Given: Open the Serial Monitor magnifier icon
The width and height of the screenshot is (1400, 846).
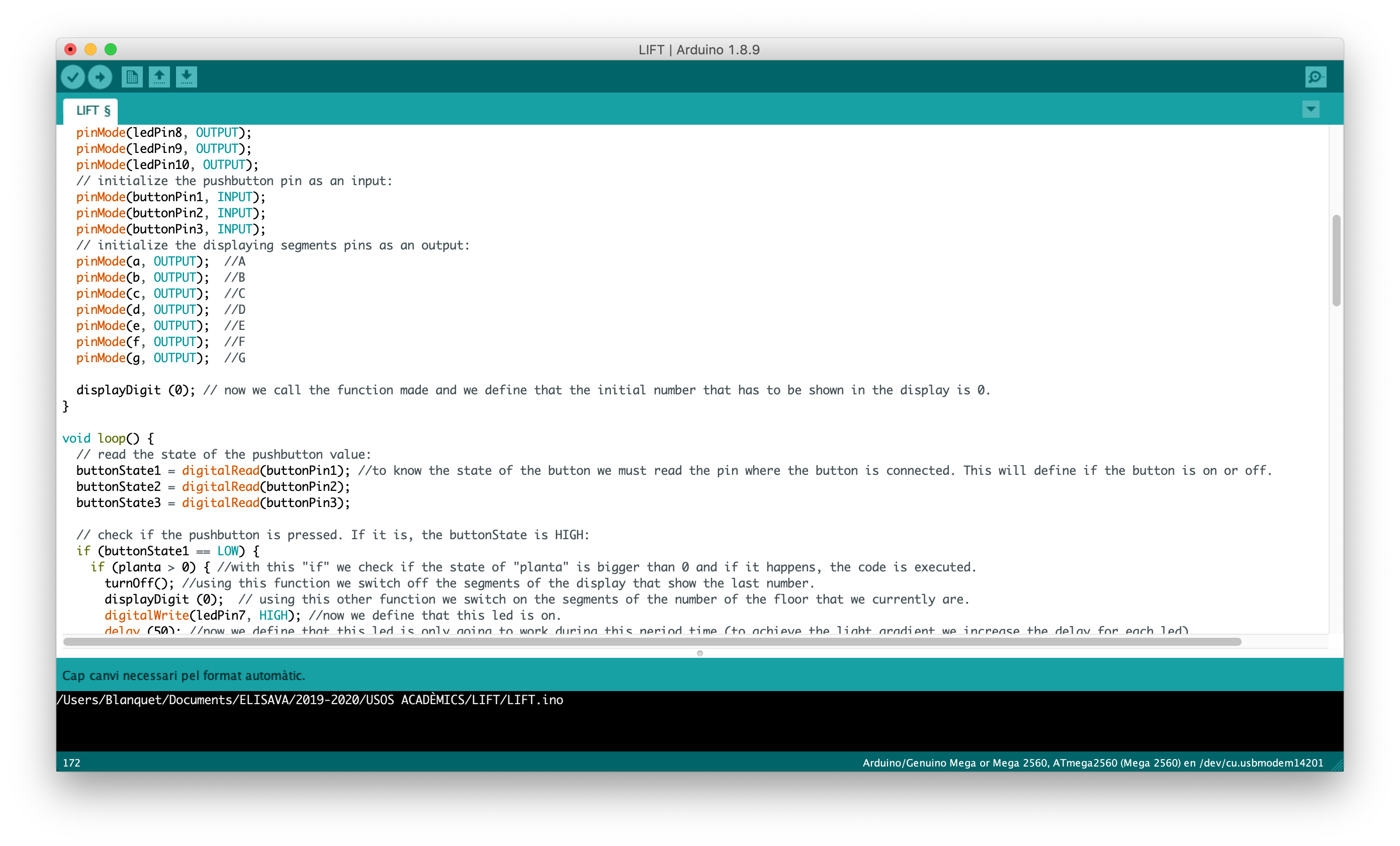Looking at the screenshot, I should (x=1316, y=76).
